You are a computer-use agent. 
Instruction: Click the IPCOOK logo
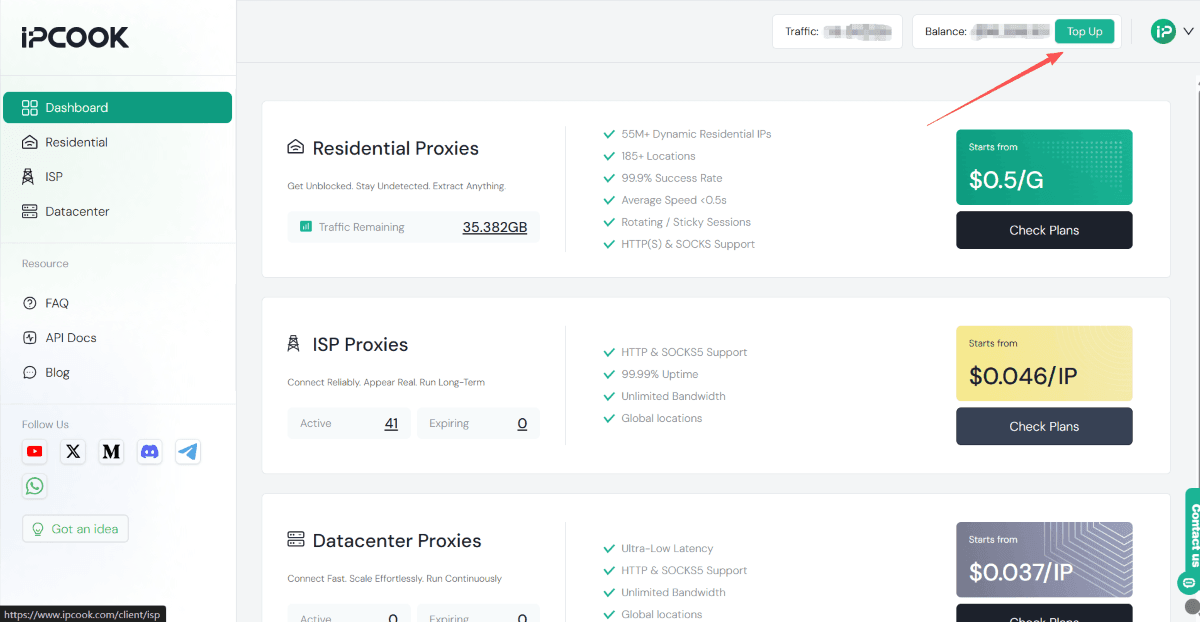click(x=75, y=37)
